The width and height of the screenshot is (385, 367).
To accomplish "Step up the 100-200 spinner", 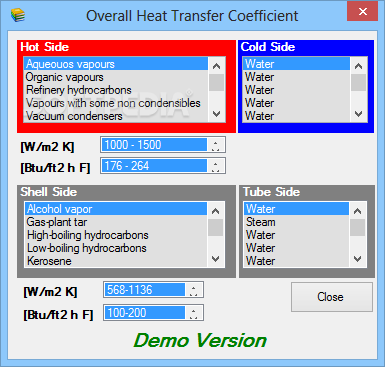I will pos(194,310).
